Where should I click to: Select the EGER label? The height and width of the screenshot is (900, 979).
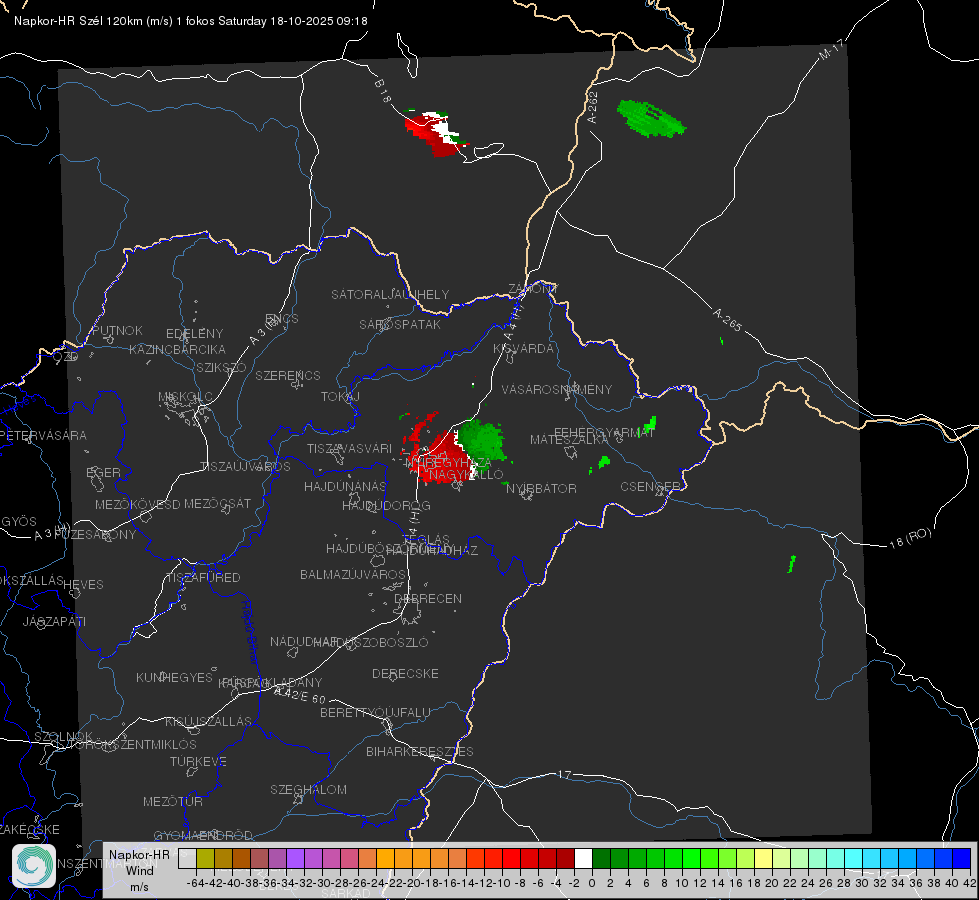pyautogui.click(x=104, y=473)
